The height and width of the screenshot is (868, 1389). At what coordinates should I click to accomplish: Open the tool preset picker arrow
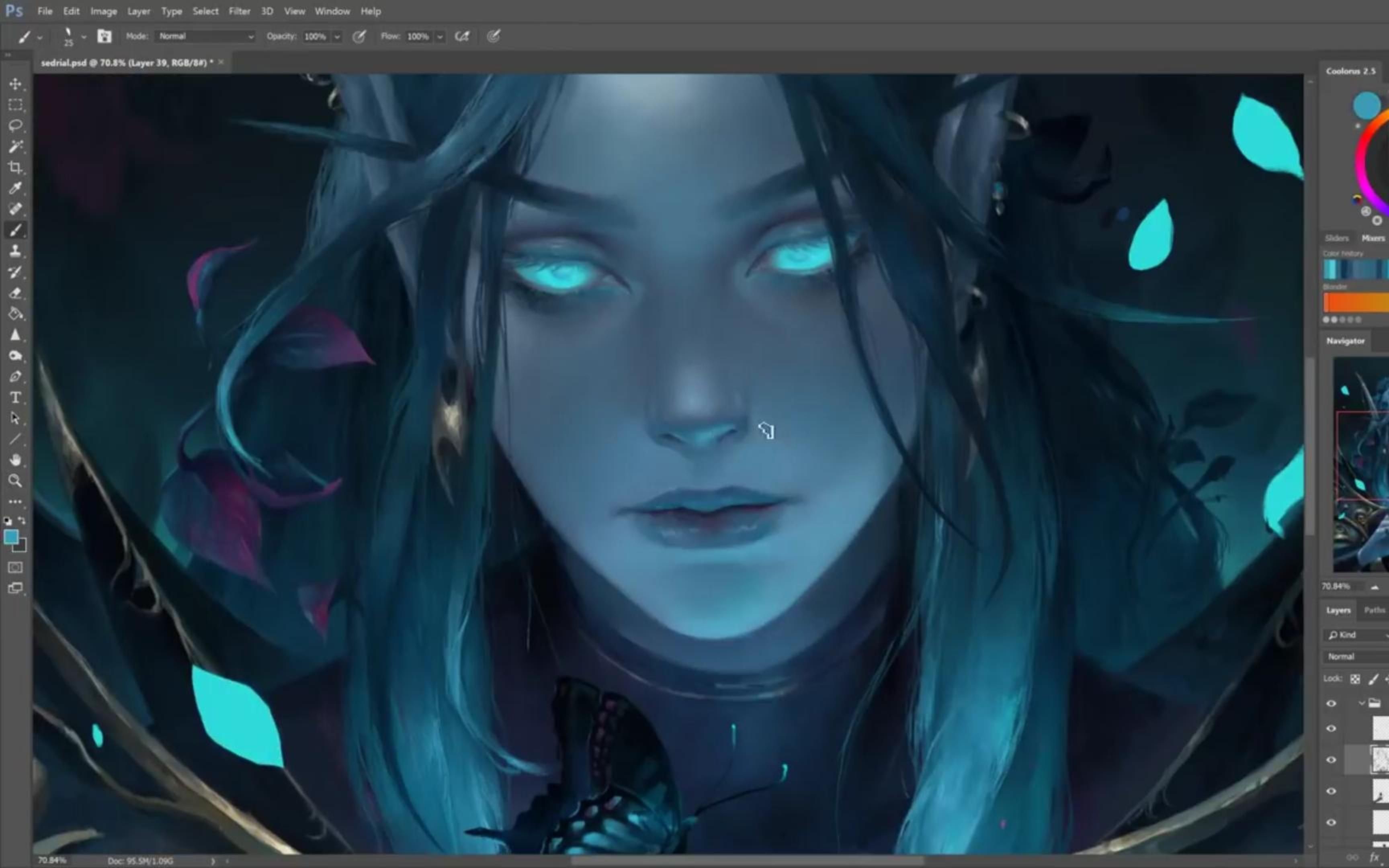(40, 38)
